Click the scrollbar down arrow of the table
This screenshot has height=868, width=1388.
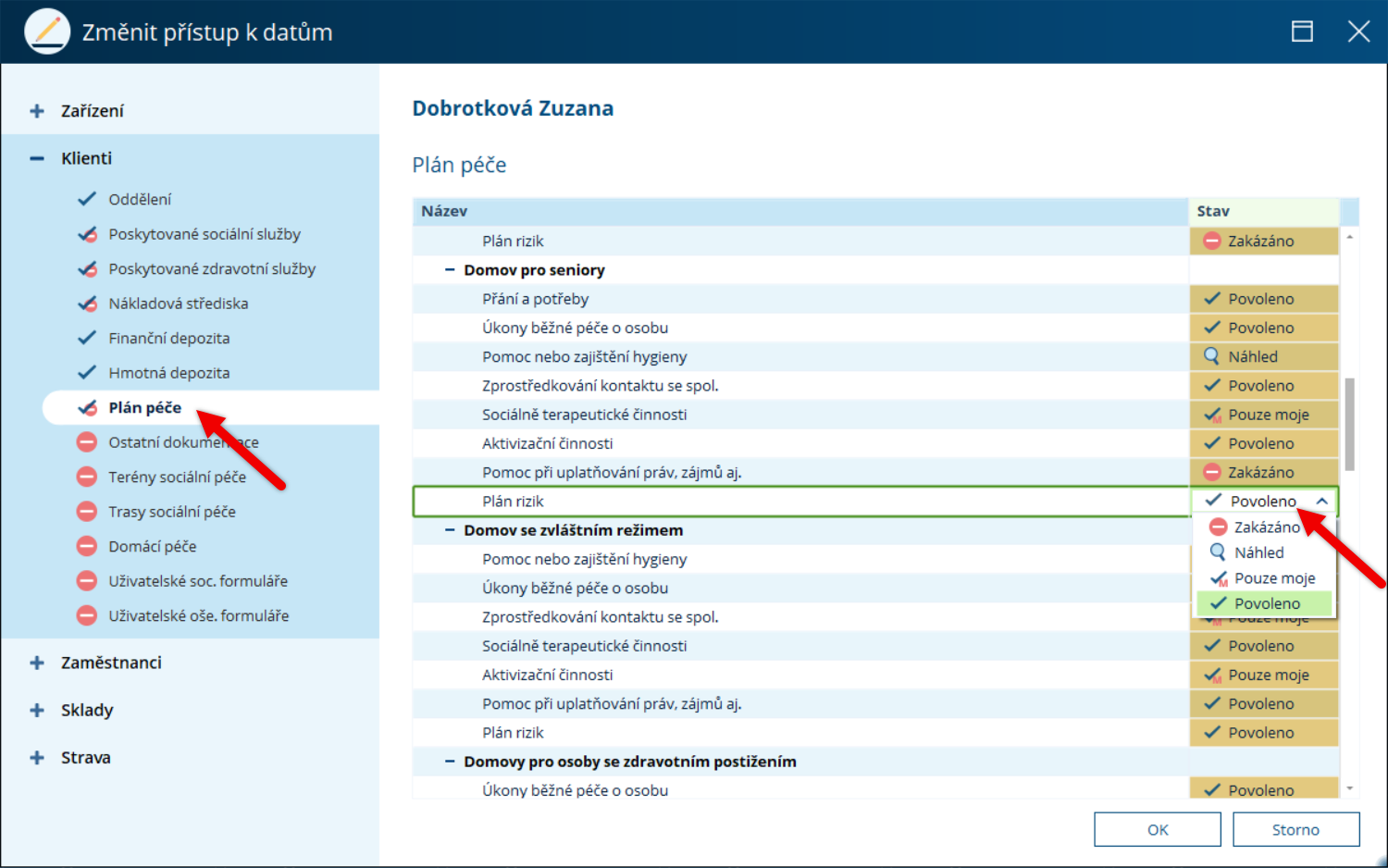[x=1349, y=788]
